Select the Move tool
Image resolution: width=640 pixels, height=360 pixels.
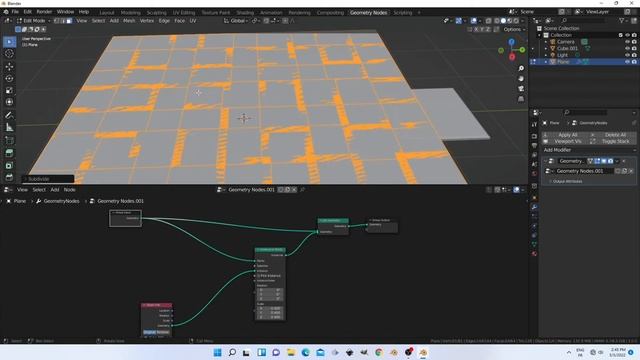click(9, 67)
